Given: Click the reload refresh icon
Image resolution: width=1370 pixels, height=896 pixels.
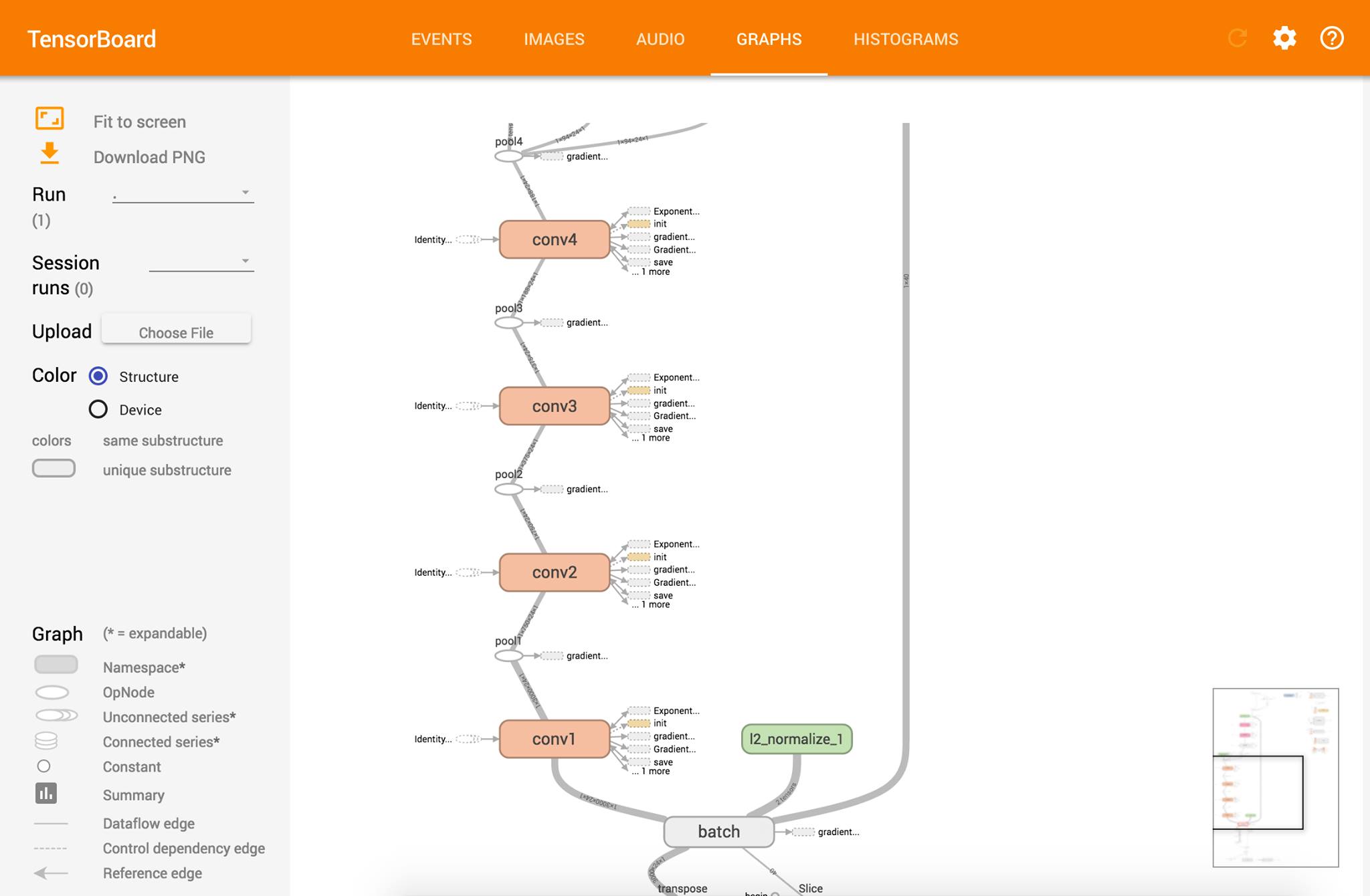Looking at the screenshot, I should (x=1237, y=38).
